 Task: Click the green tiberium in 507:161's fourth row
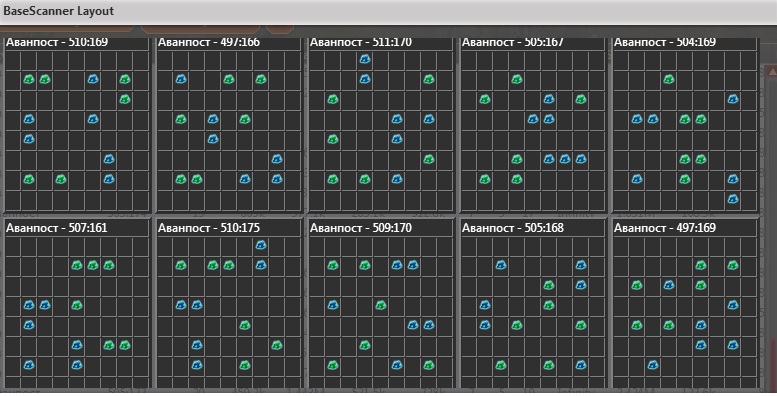tap(77, 305)
